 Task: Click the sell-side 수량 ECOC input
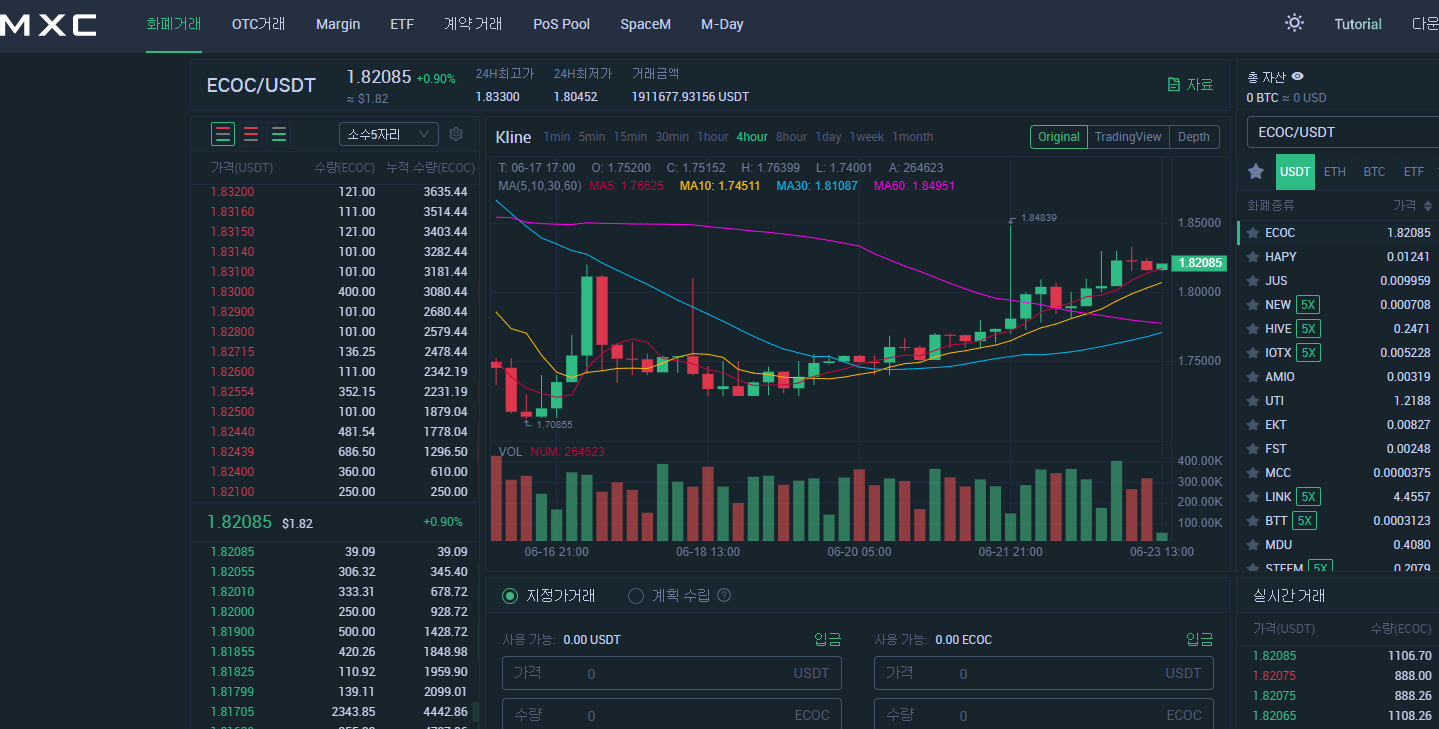click(x=1044, y=714)
